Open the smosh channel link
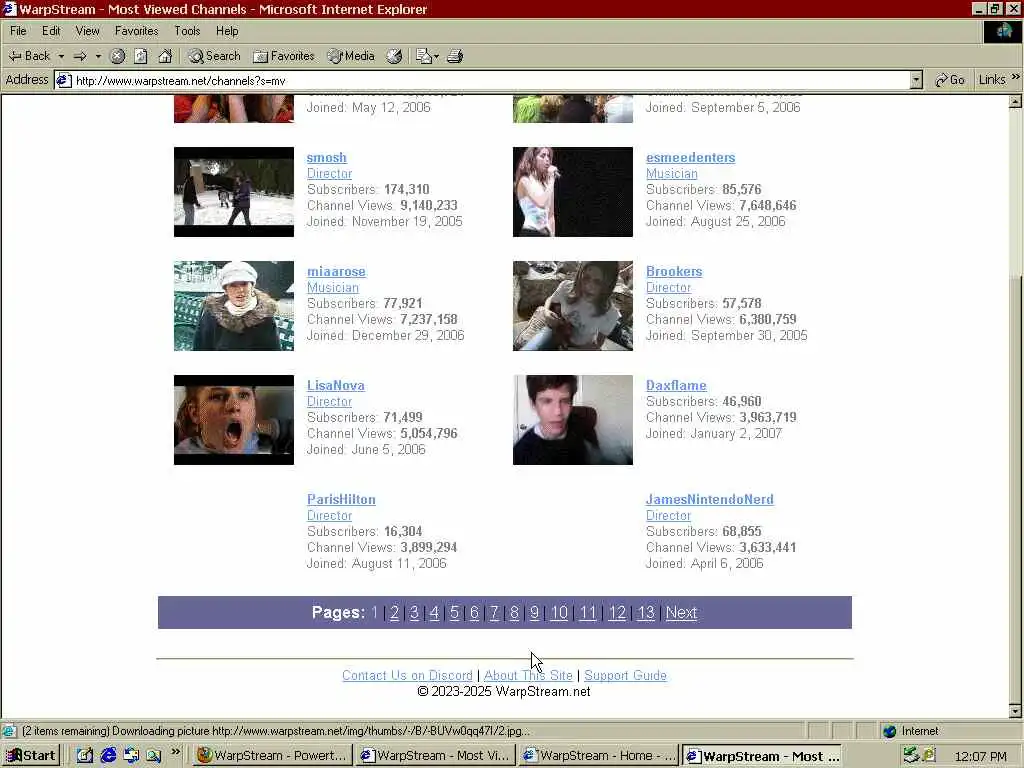Image resolution: width=1024 pixels, height=768 pixels. click(x=327, y=157)
